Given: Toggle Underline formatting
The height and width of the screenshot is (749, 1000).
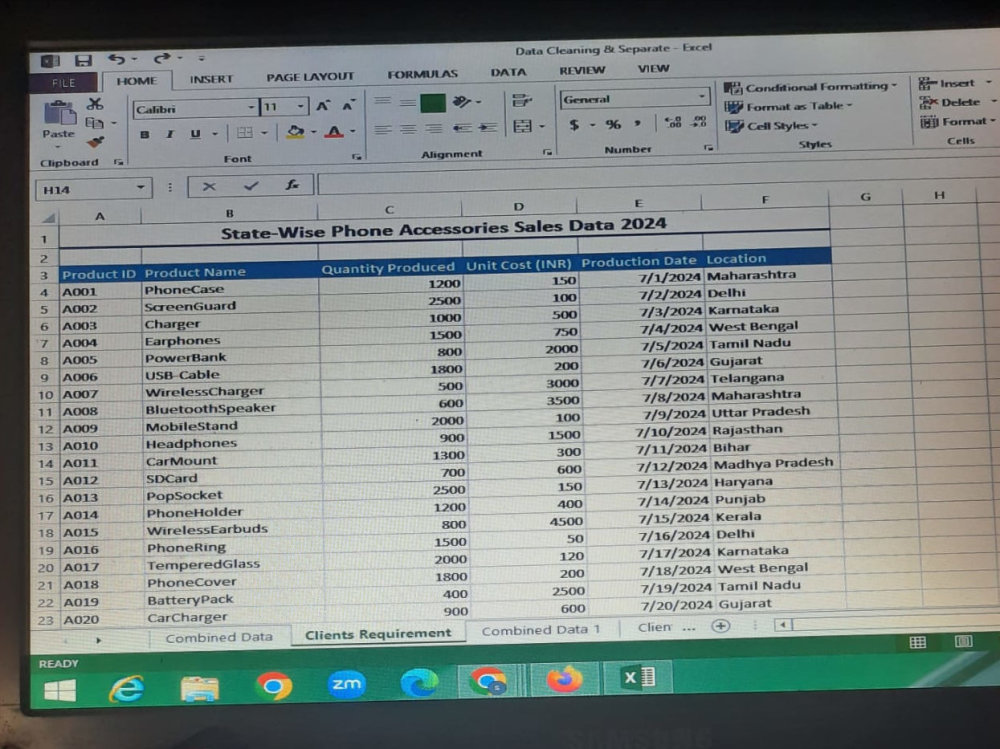Looking at the screenshot, I should coord(195,134).
